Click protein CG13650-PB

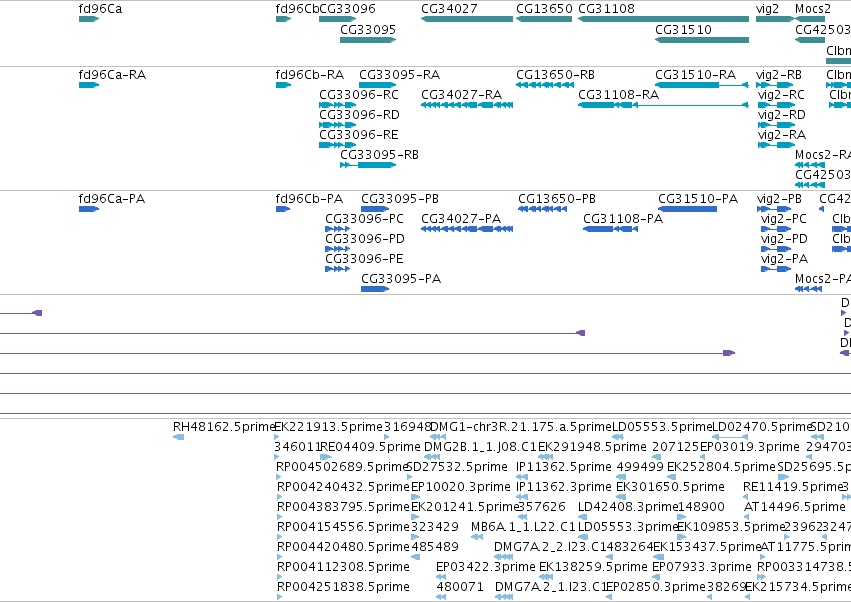[543, 209]
